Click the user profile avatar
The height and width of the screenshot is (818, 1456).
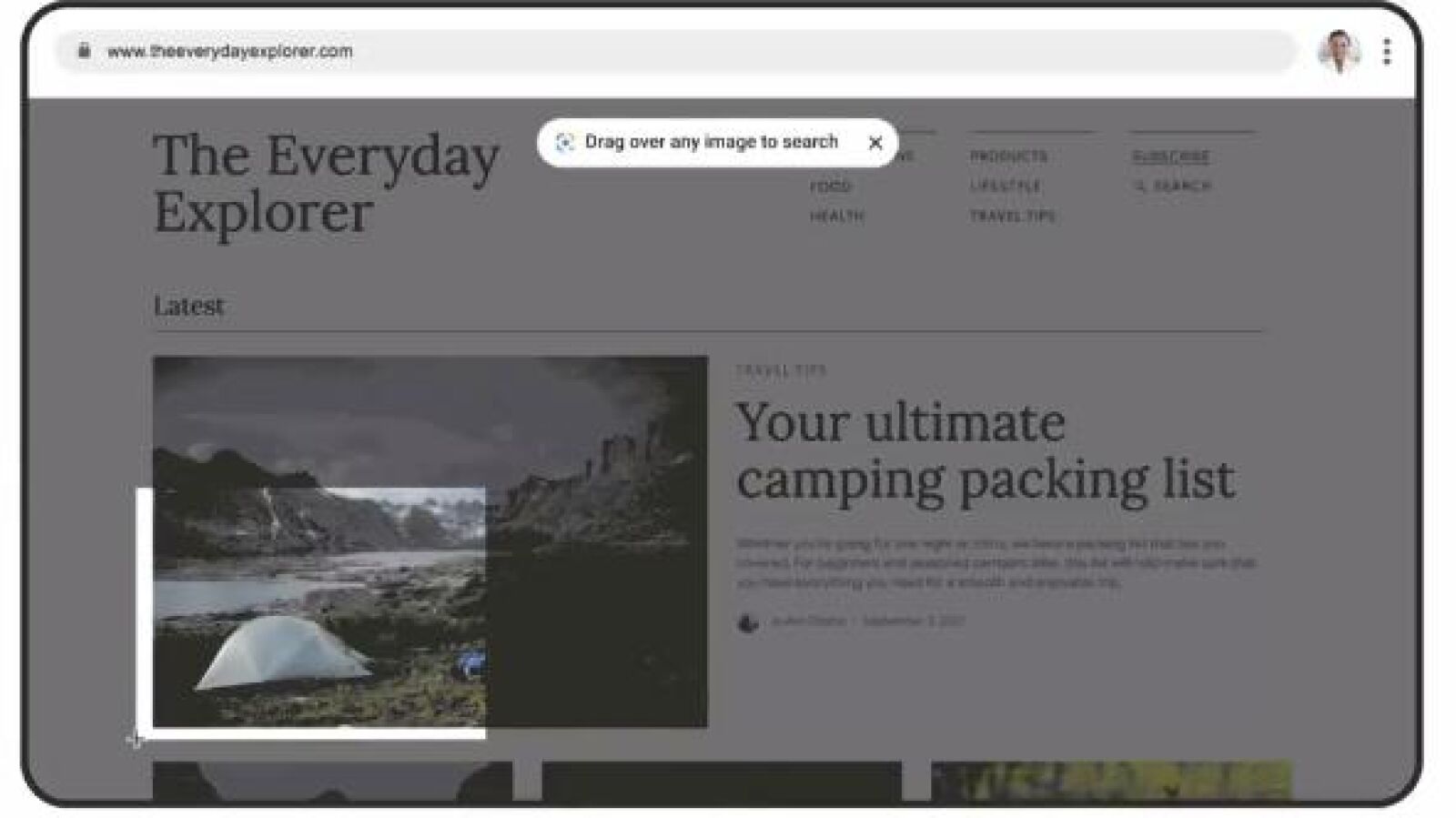click(x=1339, y=52)
